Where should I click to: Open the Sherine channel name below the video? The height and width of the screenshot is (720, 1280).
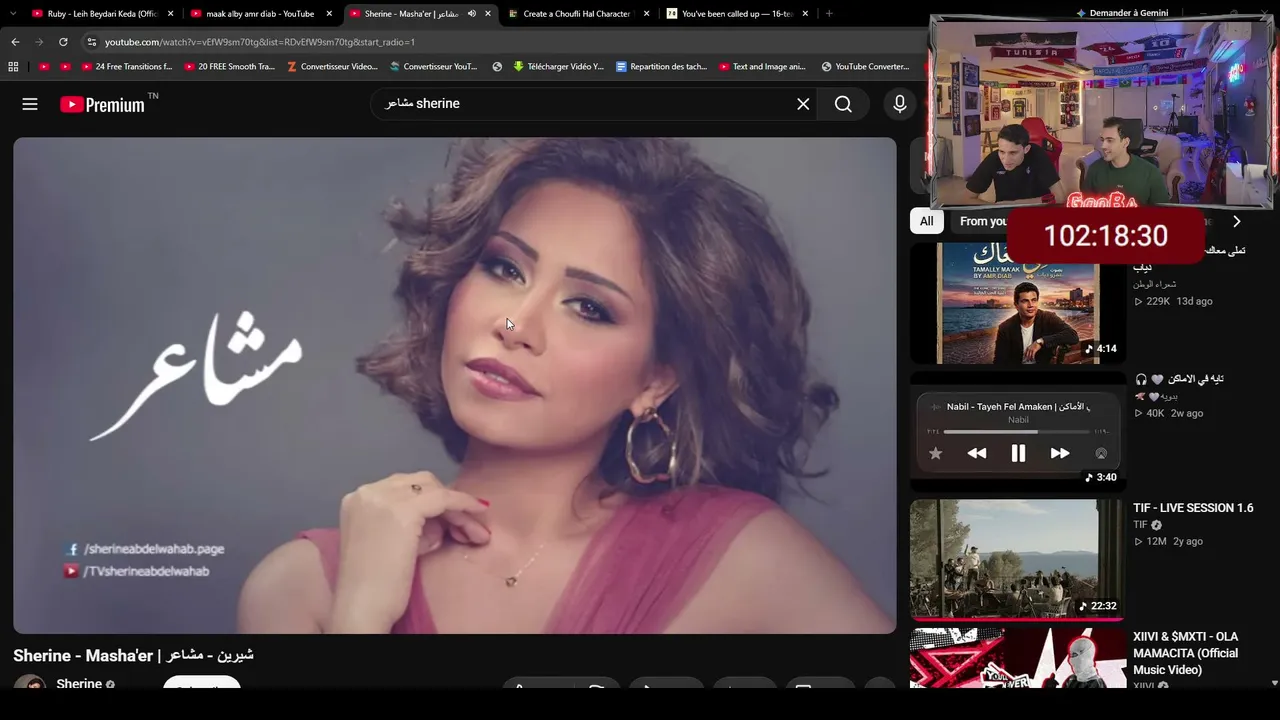coord(79,684)
